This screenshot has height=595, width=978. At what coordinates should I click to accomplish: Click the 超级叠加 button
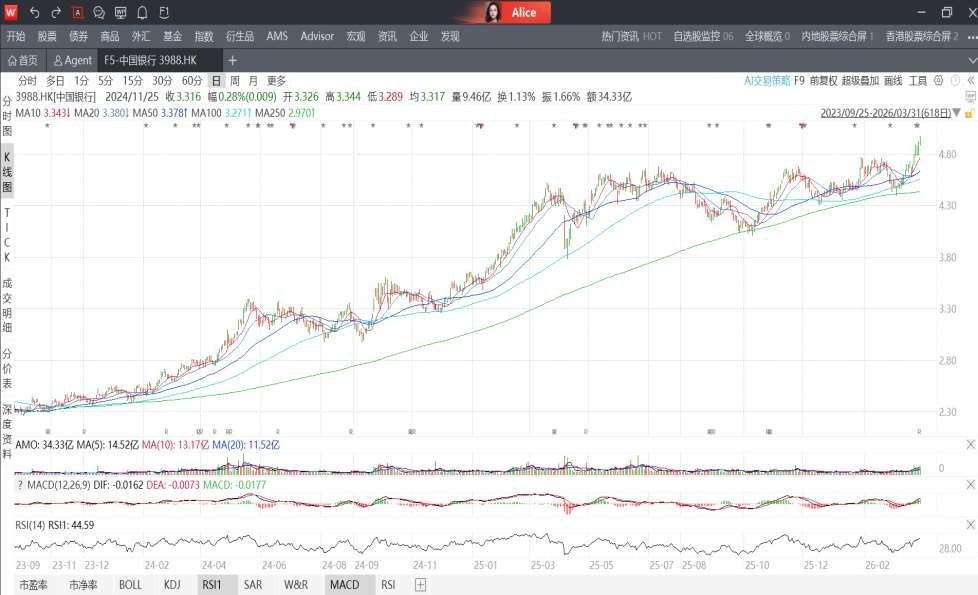point(860,80)
